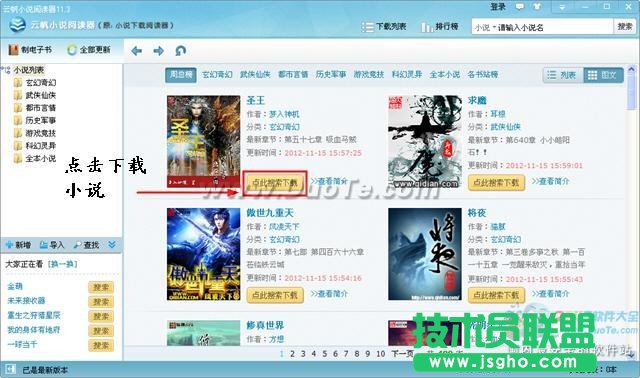The width and height of the screenshot is (640, 378).
Task: Open the 下载列表 download list
Action: click(384, 27)
